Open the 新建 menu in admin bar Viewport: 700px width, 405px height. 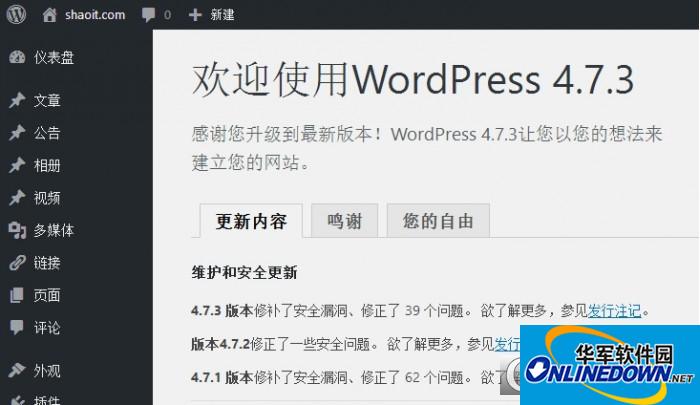click(x=222, y=15)
